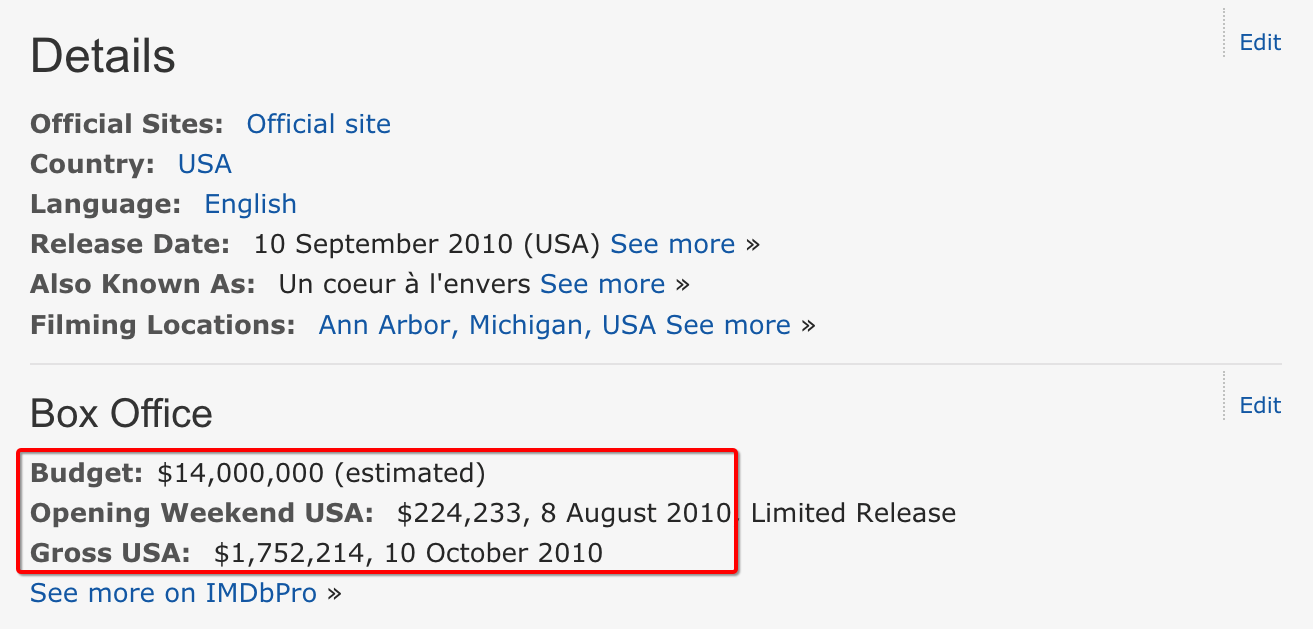Open See more beside Filming Locations
This screenshot has height=629, width=1313.
729,325
